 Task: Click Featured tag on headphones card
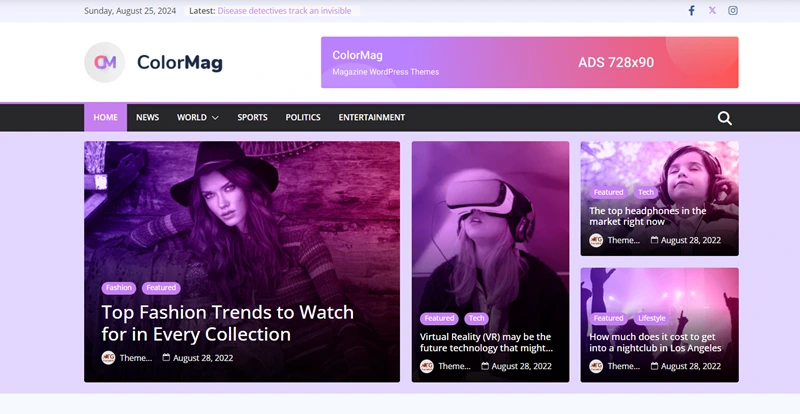coord(609,192)
